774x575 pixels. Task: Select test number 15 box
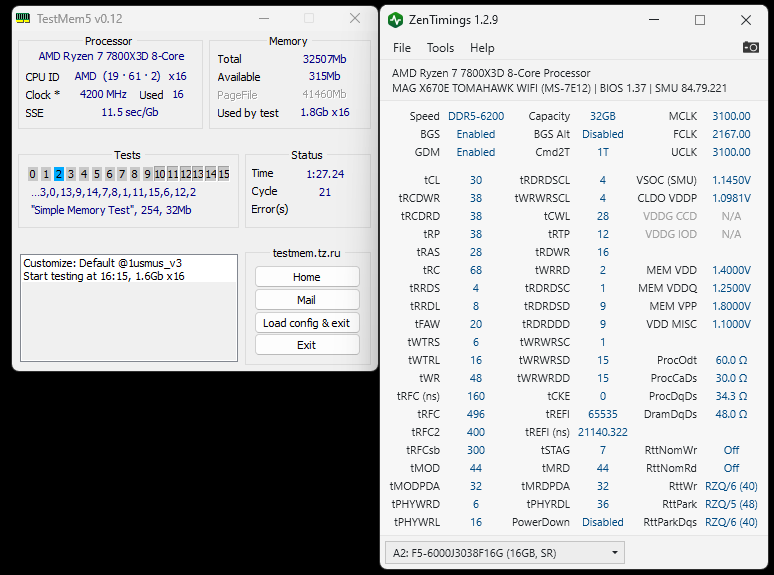click(224, 174)
